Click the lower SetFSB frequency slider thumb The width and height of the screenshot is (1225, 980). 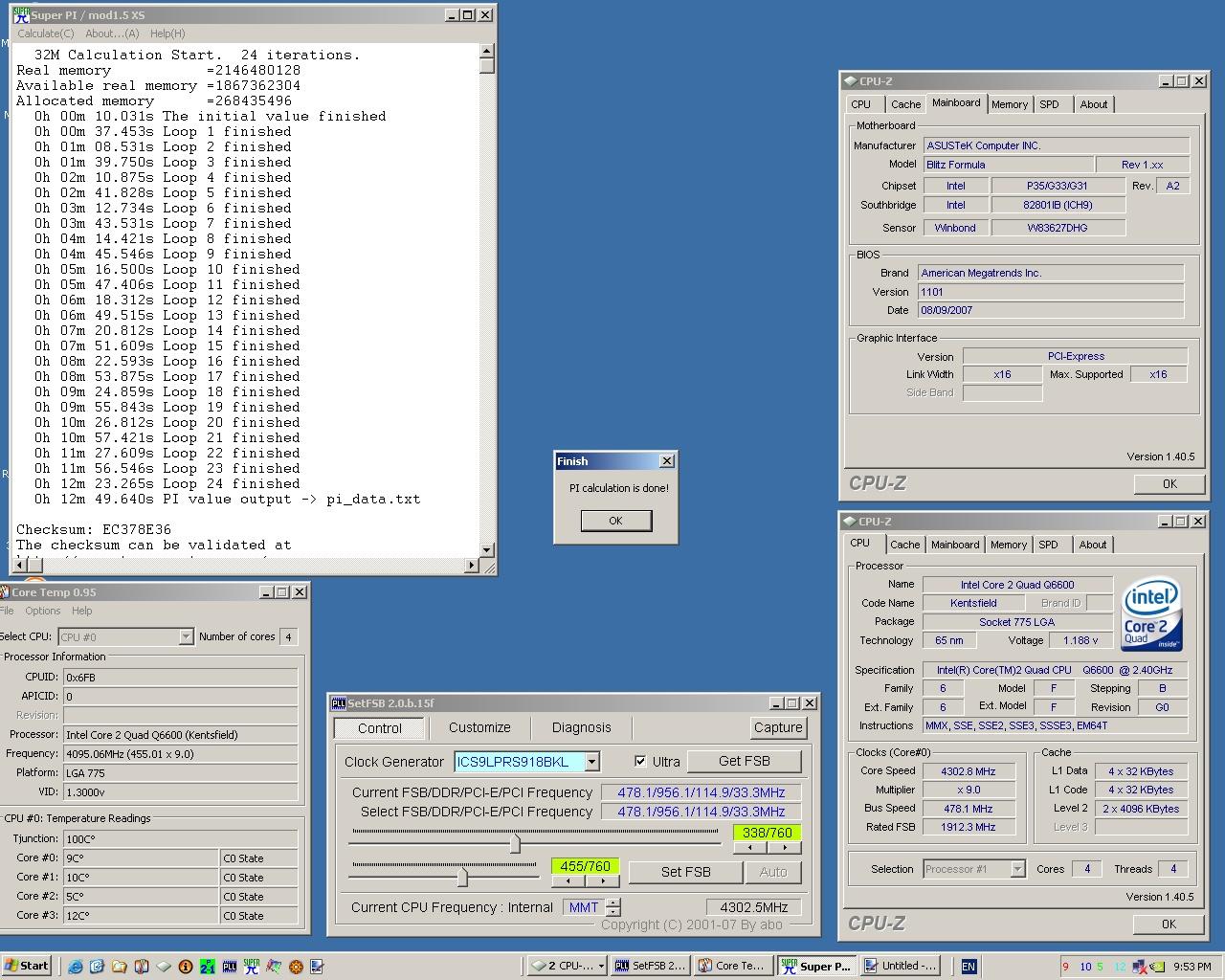click(462, 877)
